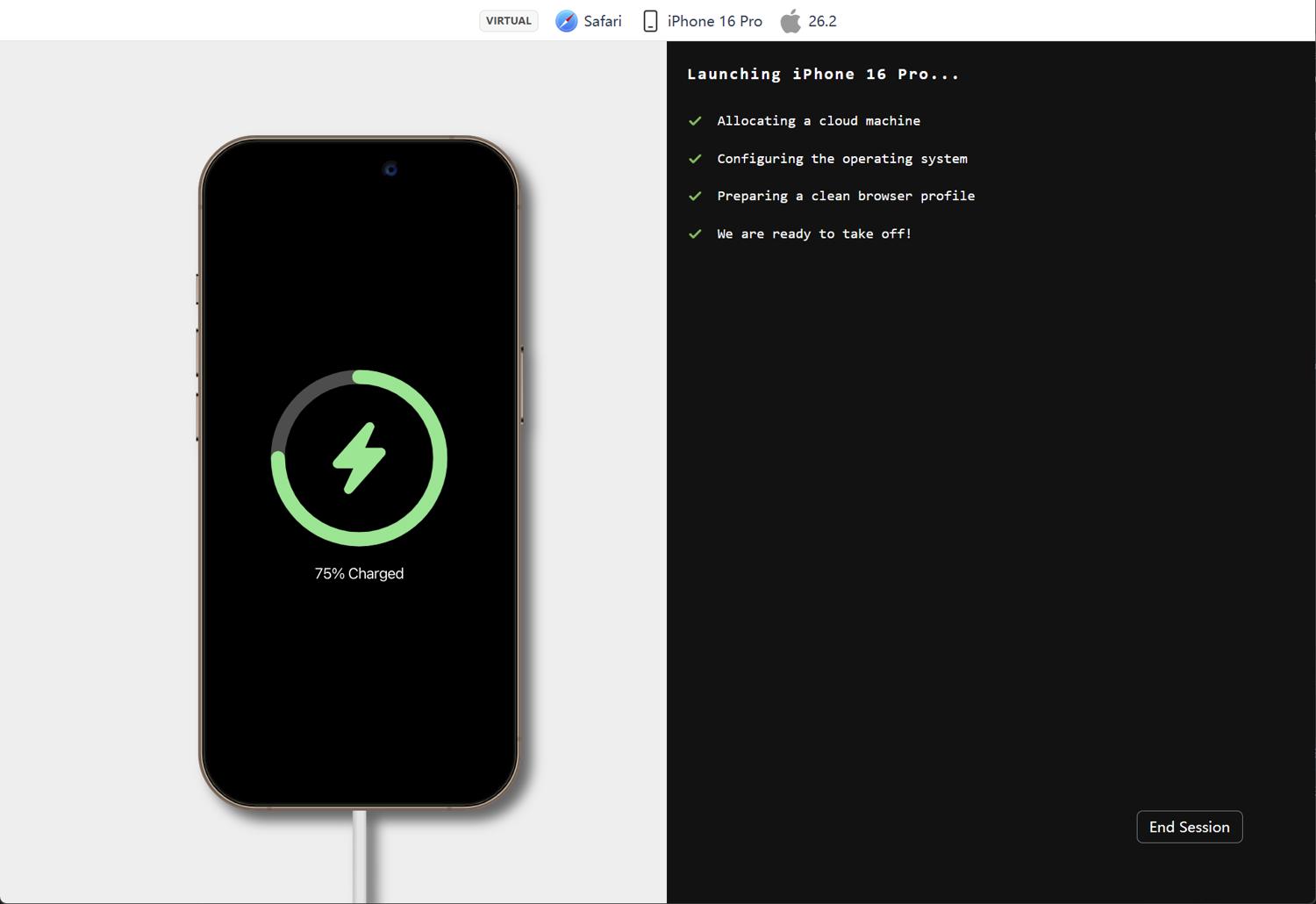Click the '26.2' version label
The image size is (1316, 904).
[x=822, y=21]
